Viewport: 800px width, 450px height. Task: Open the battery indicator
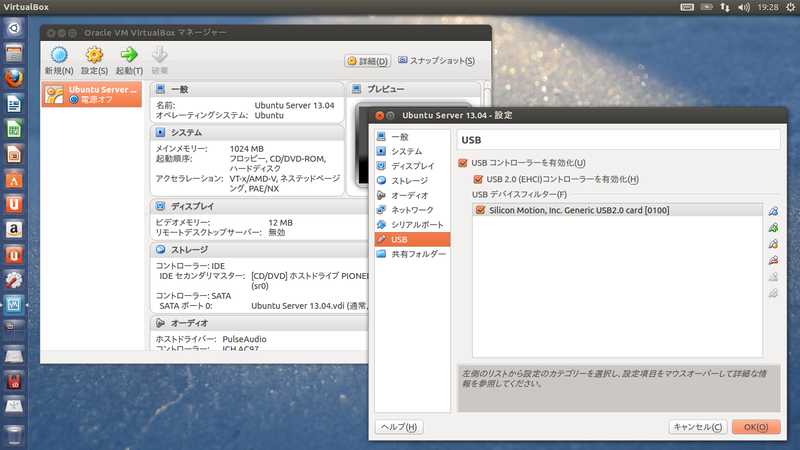706,7
